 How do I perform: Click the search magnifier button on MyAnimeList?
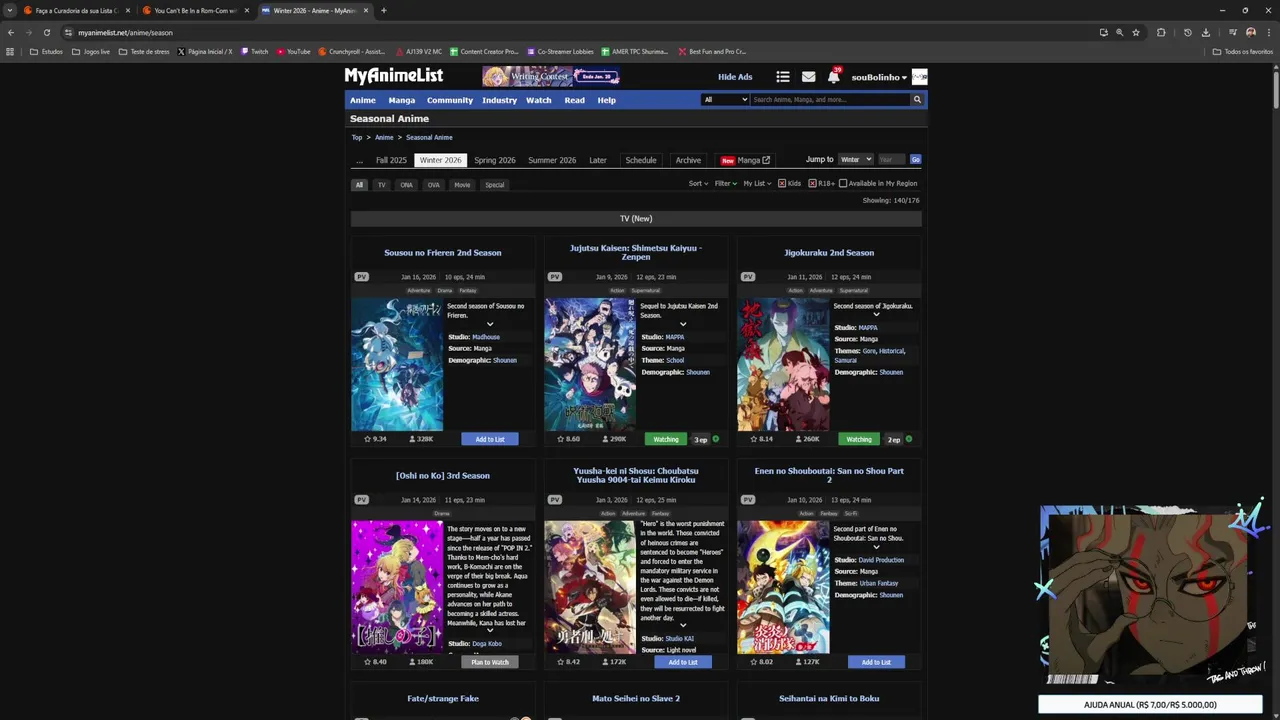[x=916, y=100]
